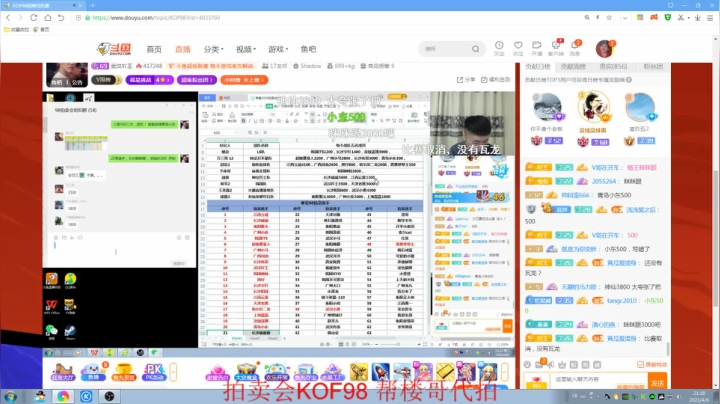Send chat with the 发送 button
720x404 pixels.
[x=658, y=382]
